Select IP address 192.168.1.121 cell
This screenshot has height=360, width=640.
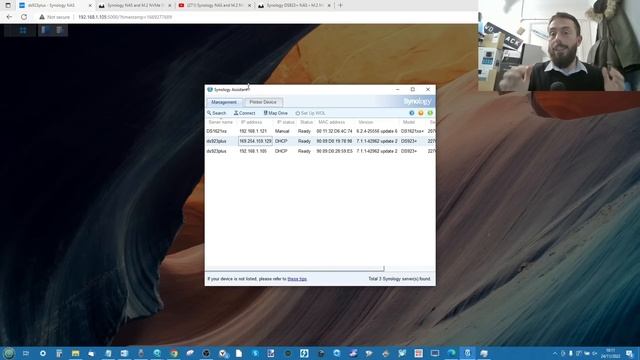pos(253,131)
